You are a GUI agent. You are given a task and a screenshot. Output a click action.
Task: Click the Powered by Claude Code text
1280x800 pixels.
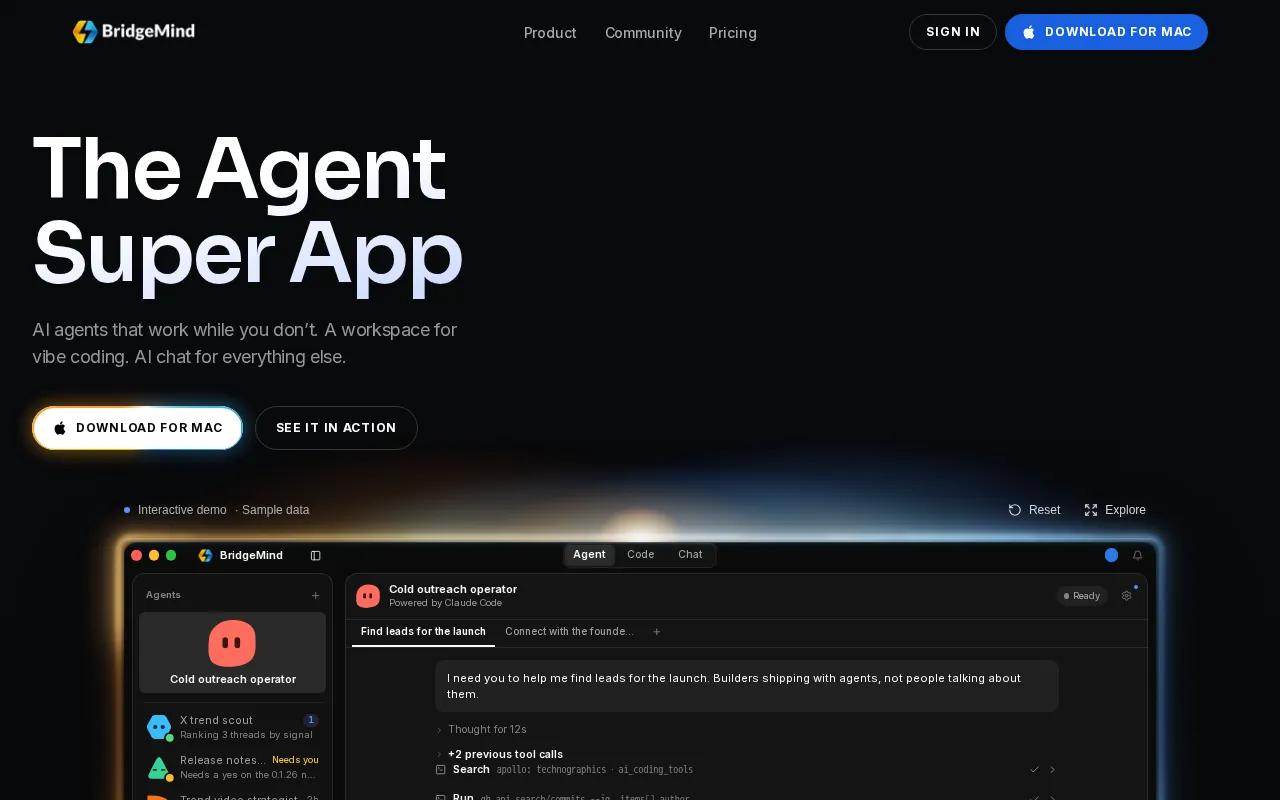click(x=446, y=603)
